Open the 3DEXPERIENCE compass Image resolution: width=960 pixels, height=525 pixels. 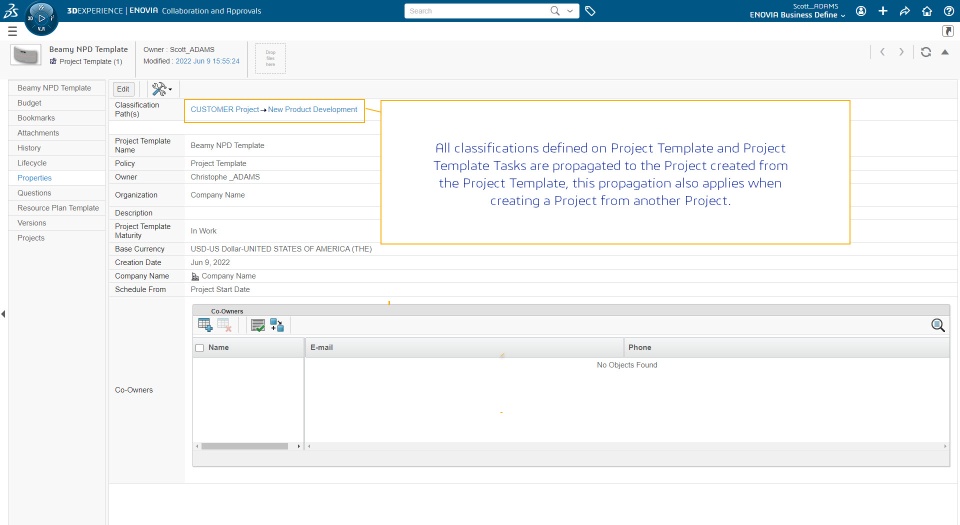[x=41, y=18]
